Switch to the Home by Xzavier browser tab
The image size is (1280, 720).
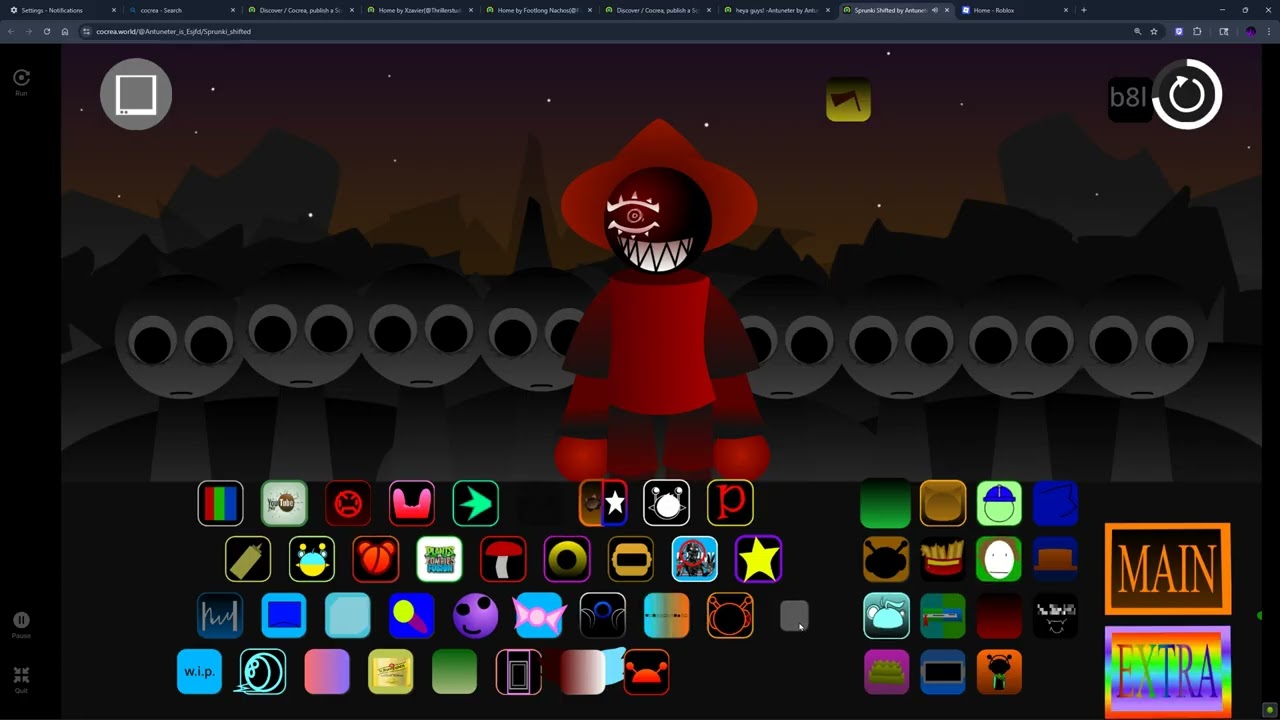(420, 10)
